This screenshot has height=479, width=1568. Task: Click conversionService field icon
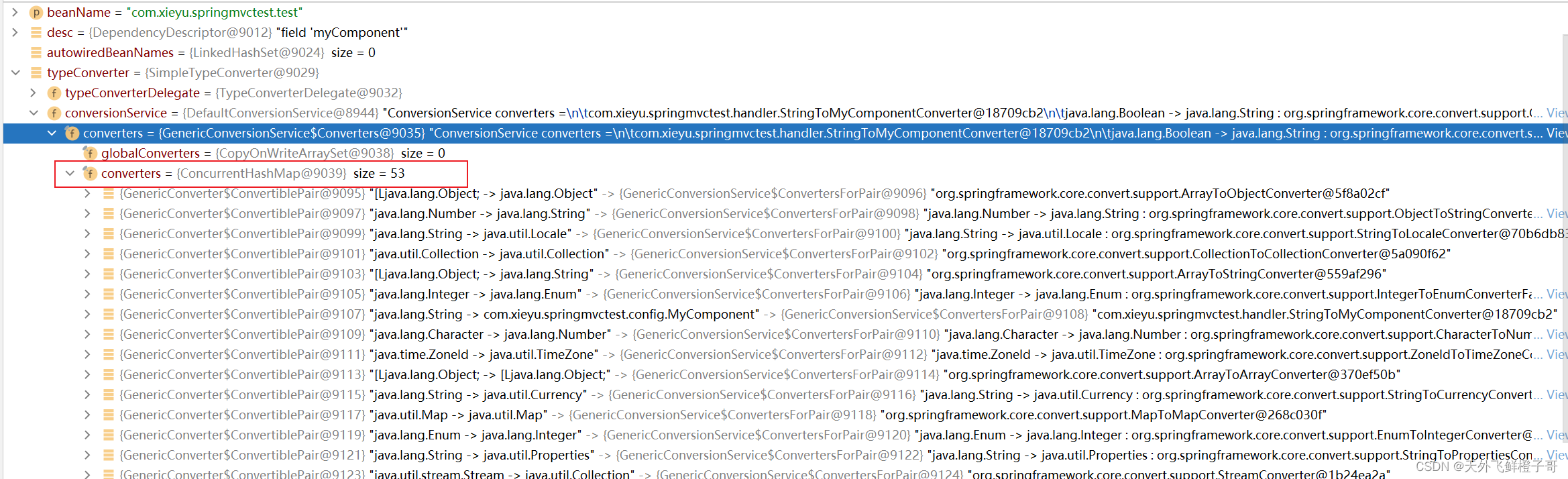tap(54, 113)
